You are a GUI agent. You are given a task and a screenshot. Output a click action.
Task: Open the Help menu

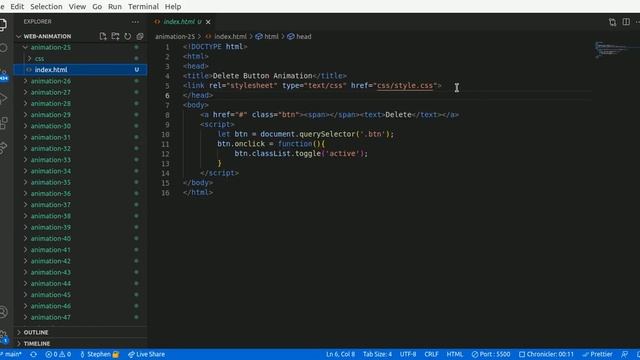[x=173, y=7]
